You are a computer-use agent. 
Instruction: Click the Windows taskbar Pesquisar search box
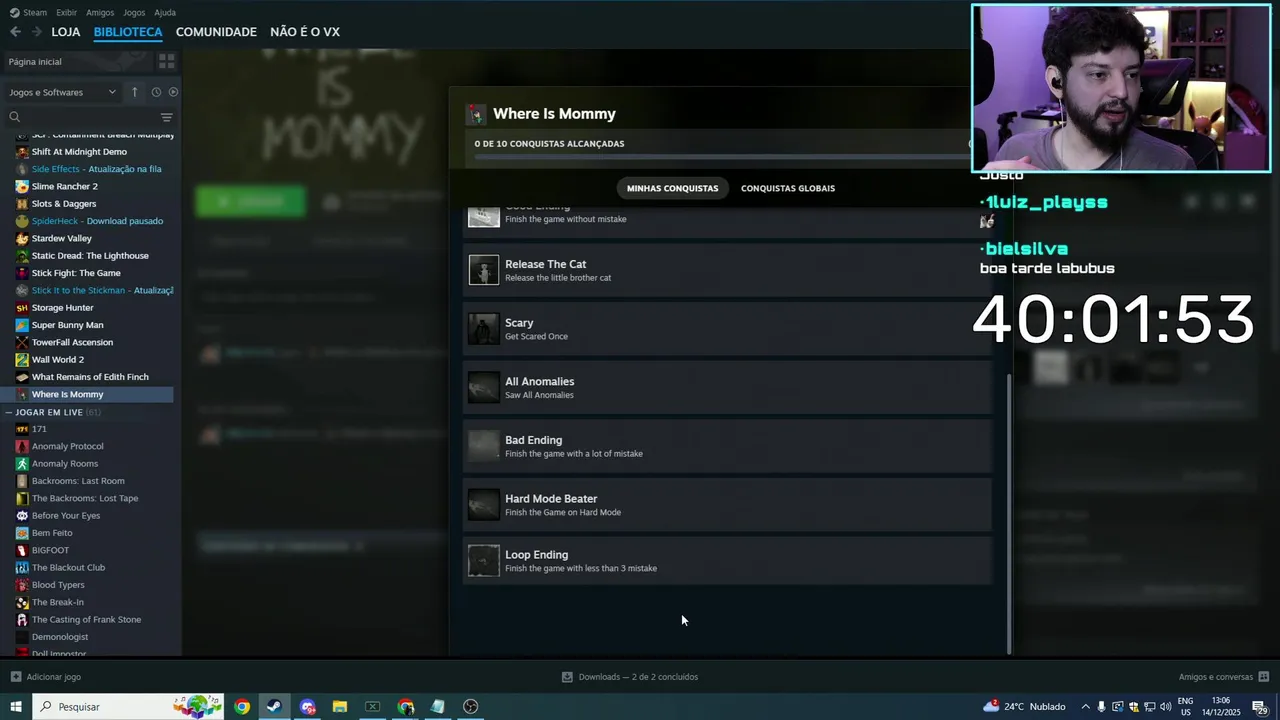pyautogui.click(x=130, y=707)
